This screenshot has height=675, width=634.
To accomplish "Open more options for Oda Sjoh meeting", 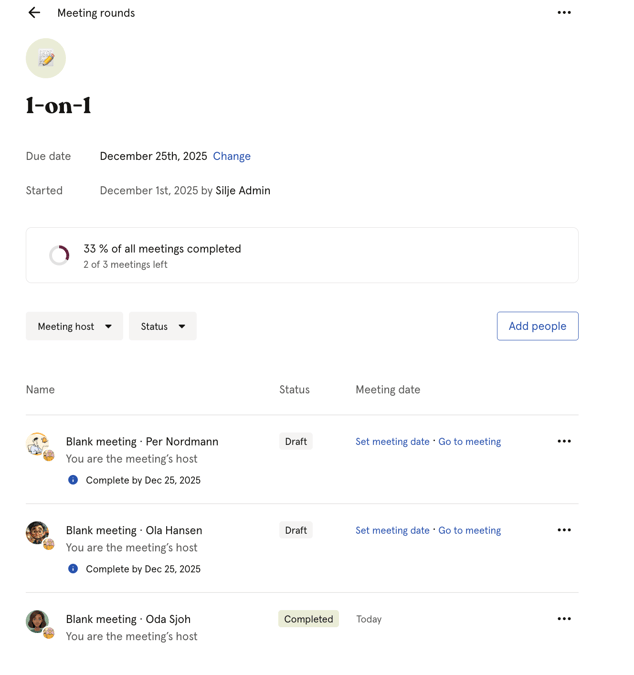I will [x=564, y=619].
